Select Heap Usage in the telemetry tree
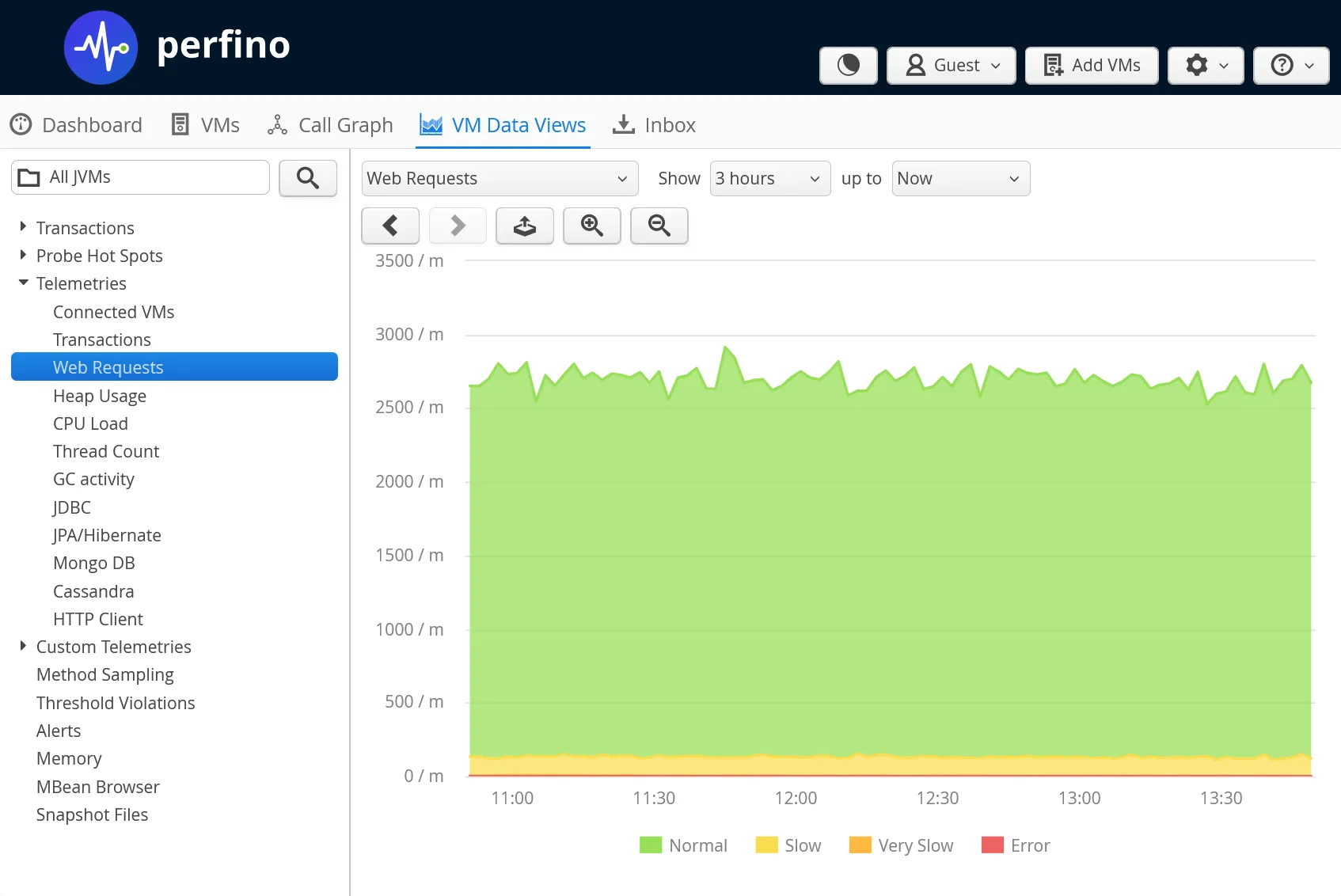This screenshot has width=1341, height=896. 100,396
